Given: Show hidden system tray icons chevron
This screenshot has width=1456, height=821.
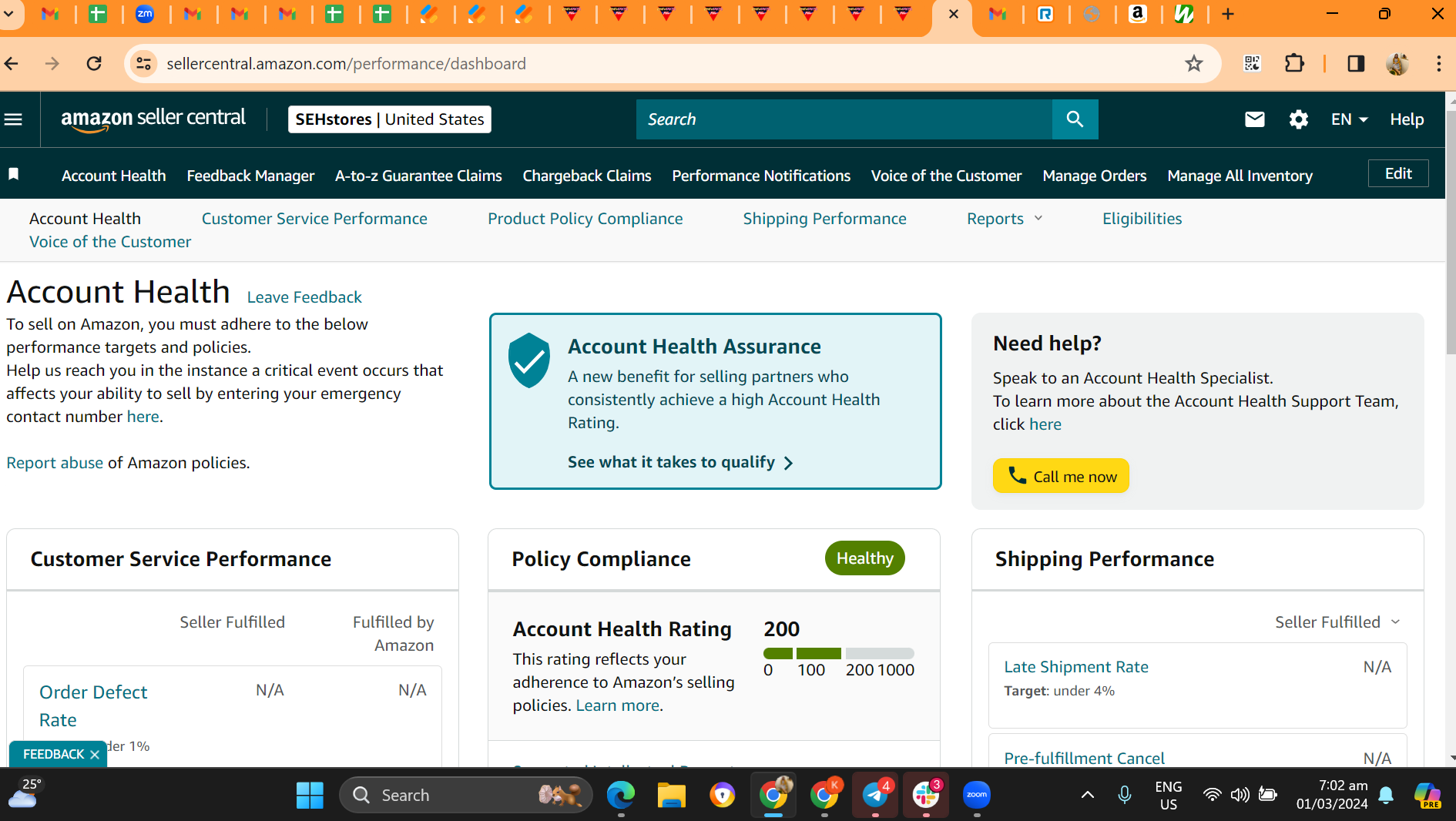Looking at the screenshot, I should click(1087, 795).
